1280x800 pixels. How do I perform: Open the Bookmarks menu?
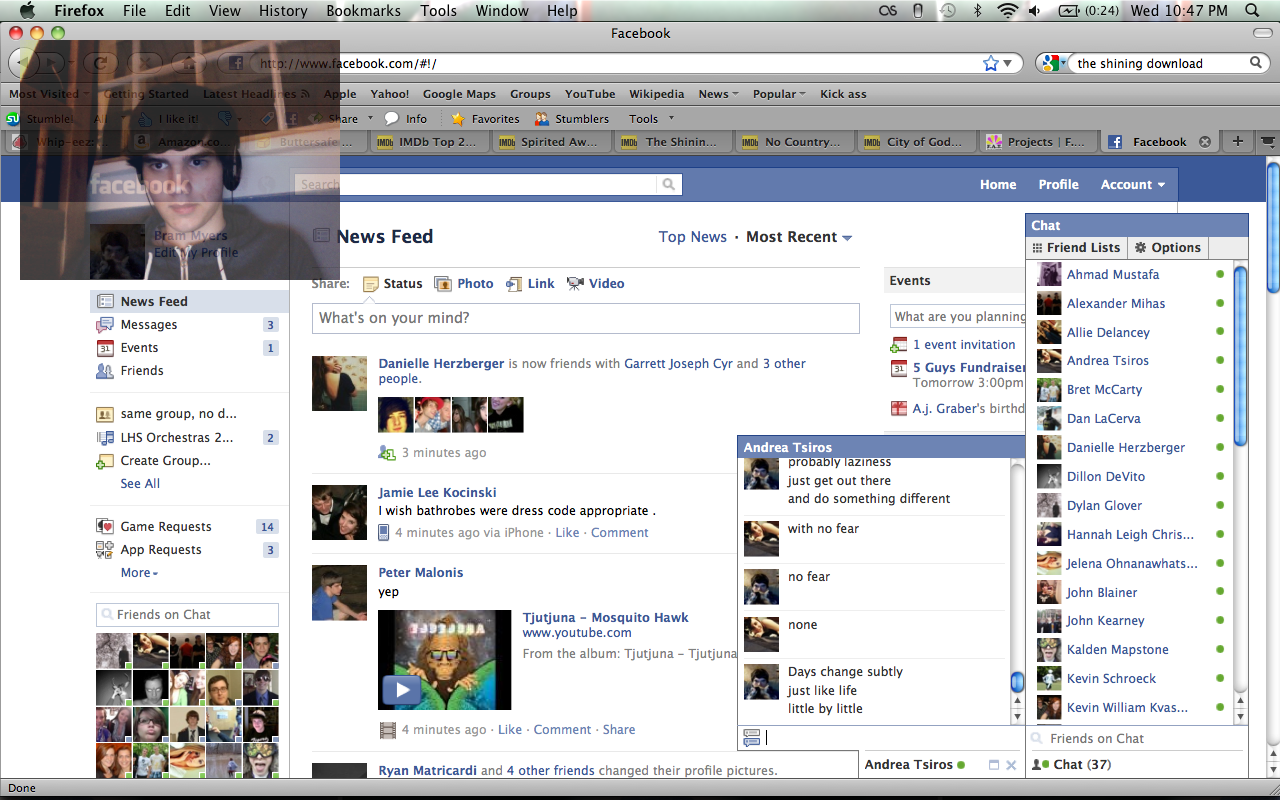click(x=363, y=11)
